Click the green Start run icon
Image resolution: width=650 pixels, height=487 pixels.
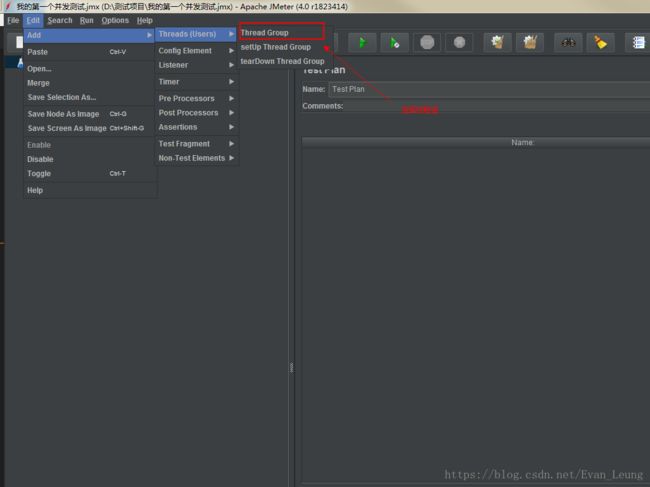pyautogui.click(x=362, y=42)
